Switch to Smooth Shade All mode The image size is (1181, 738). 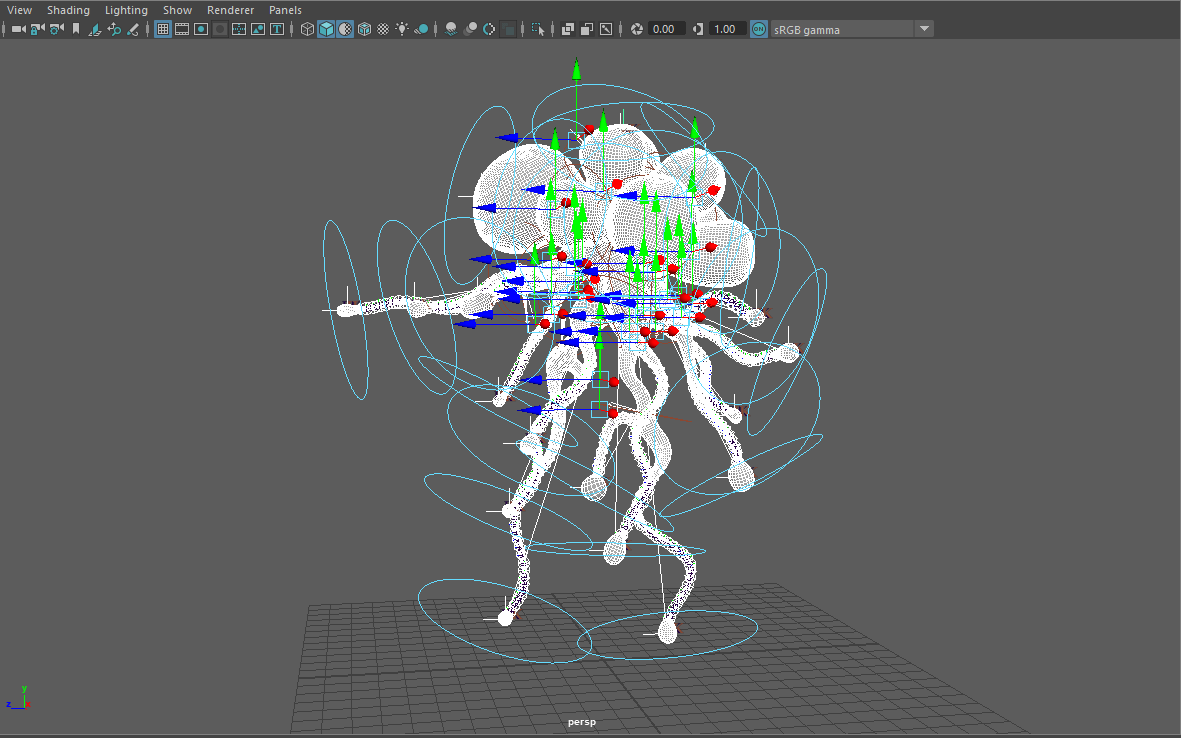(325, 29)
